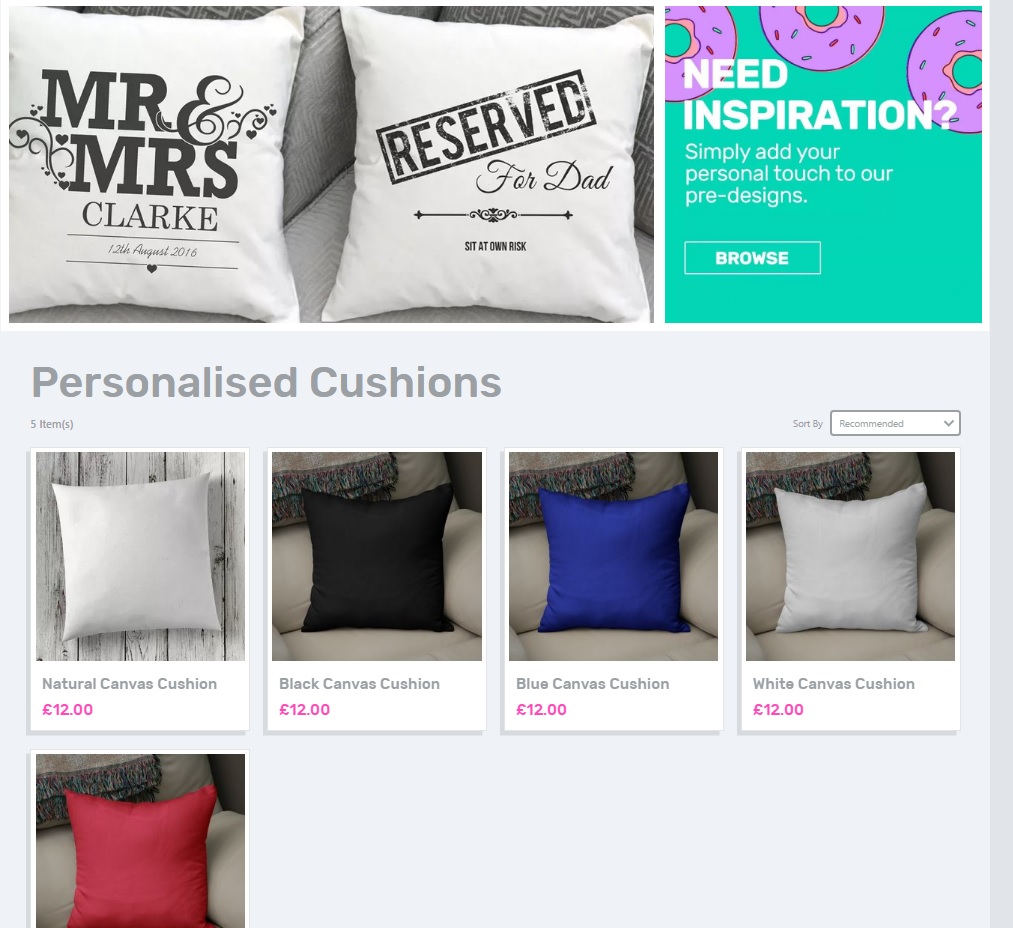Click the Black Canvas Cushion title link
Viewport: 1013px width, 928px height.
tap(359, 684)
